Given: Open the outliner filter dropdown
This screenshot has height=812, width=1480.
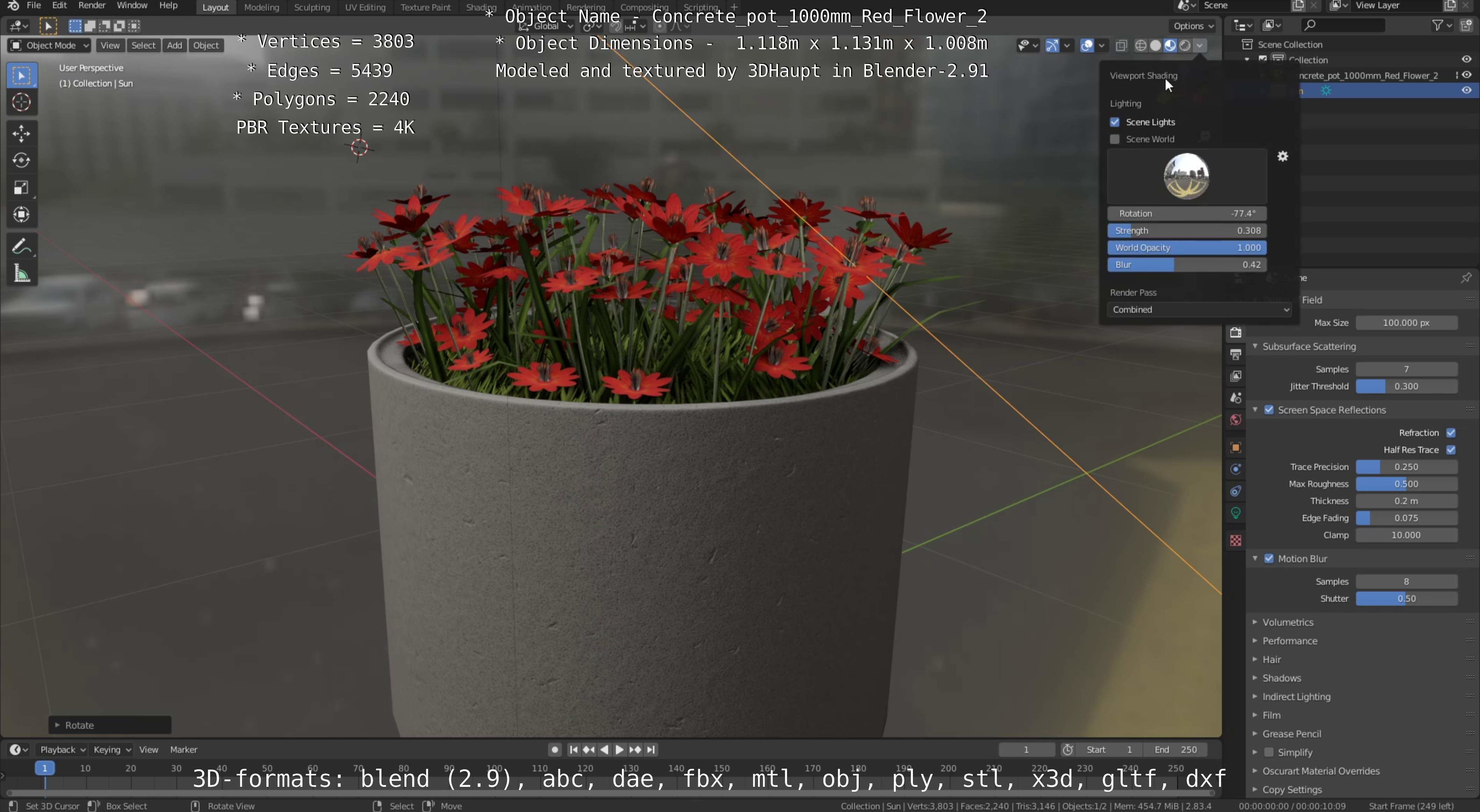Looking at the screenshot, I should pos(1442,25).
